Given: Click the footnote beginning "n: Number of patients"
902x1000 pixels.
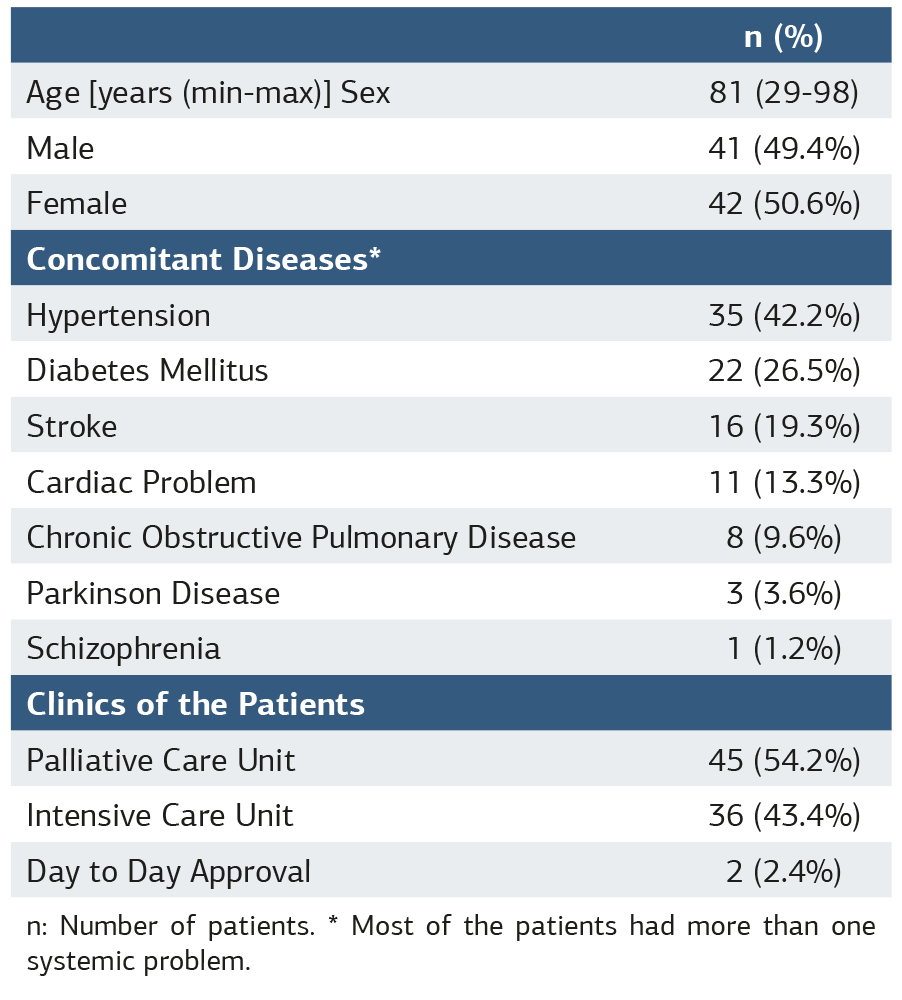Looking at the screenshot, I should [x=450, y=943].
